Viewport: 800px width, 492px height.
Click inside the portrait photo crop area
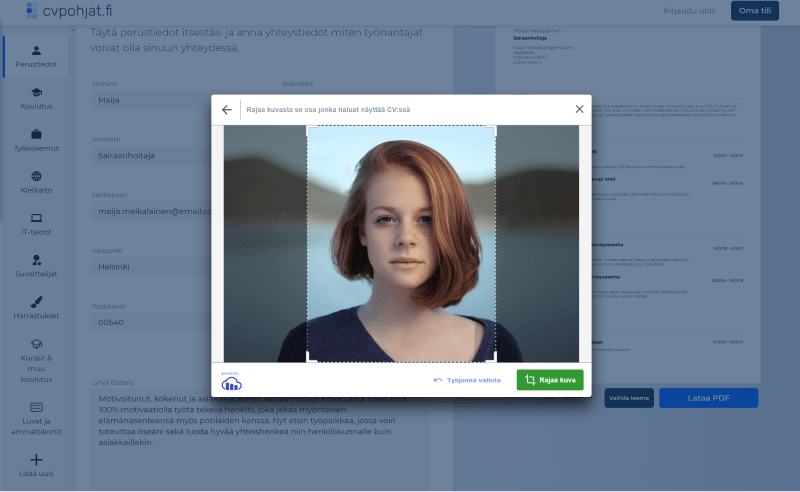401,244
